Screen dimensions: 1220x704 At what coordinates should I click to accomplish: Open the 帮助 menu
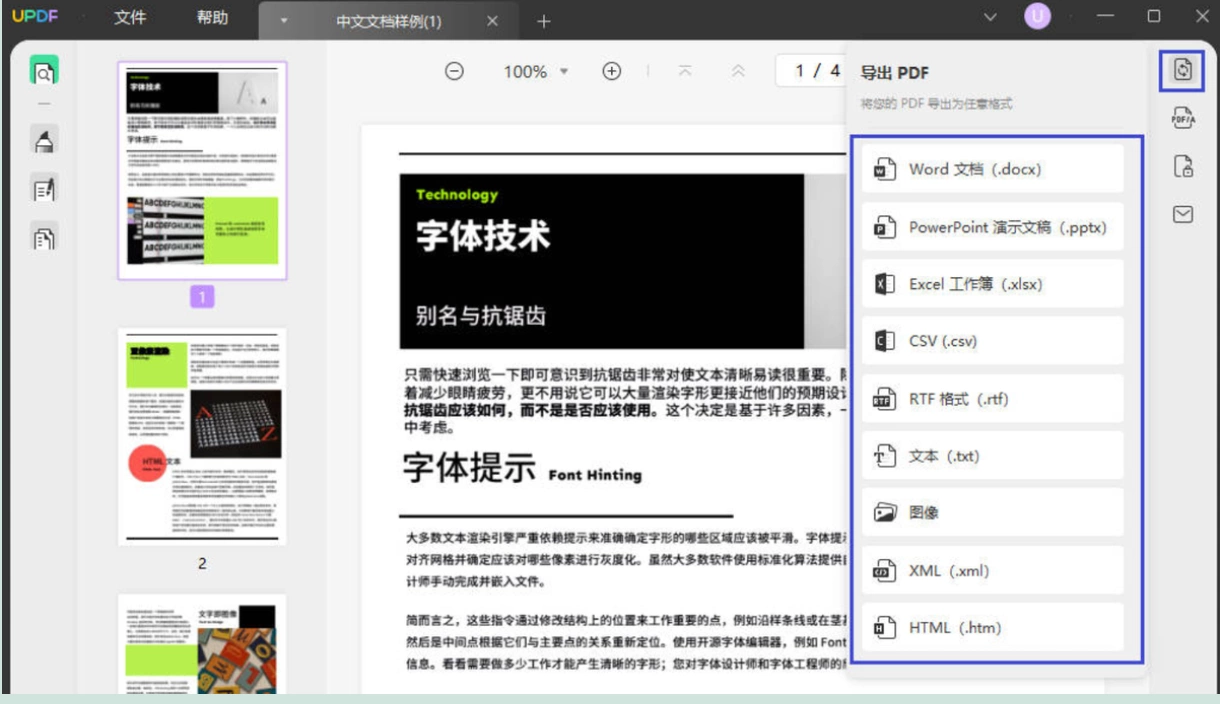click(212, 18)
